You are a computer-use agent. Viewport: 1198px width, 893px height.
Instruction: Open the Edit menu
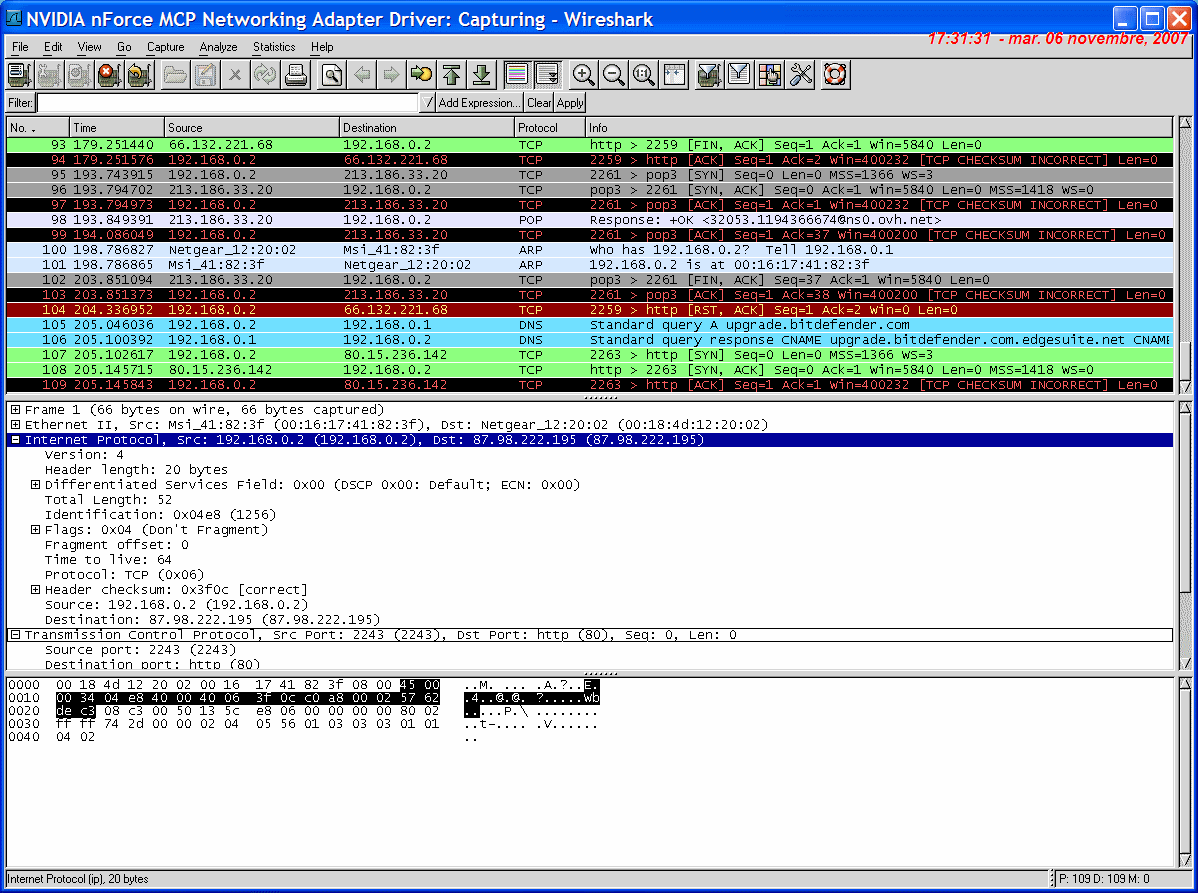tap(53, 47)
